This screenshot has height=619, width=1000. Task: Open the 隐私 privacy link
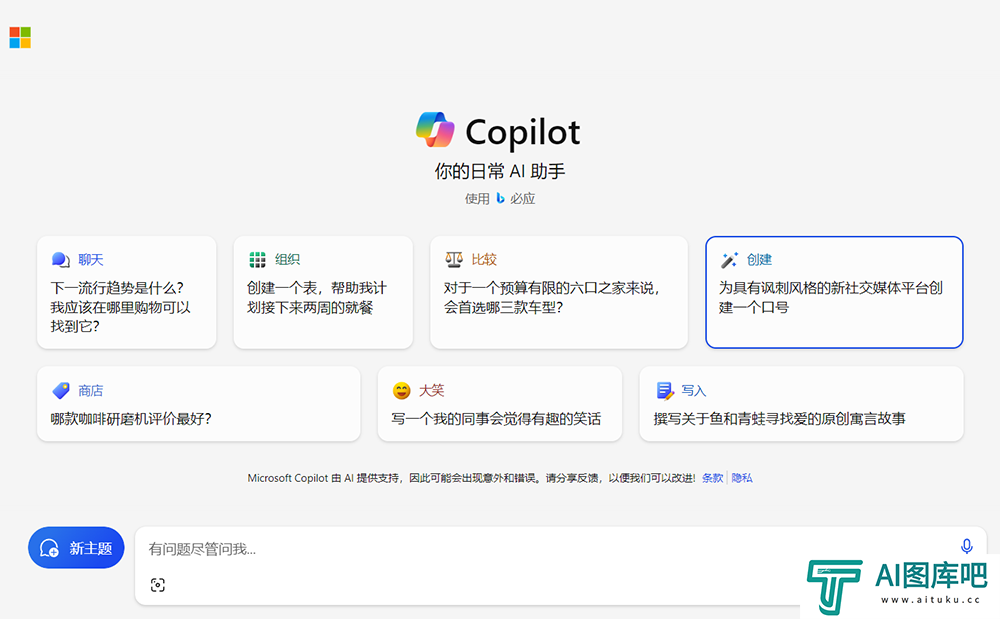742,478
